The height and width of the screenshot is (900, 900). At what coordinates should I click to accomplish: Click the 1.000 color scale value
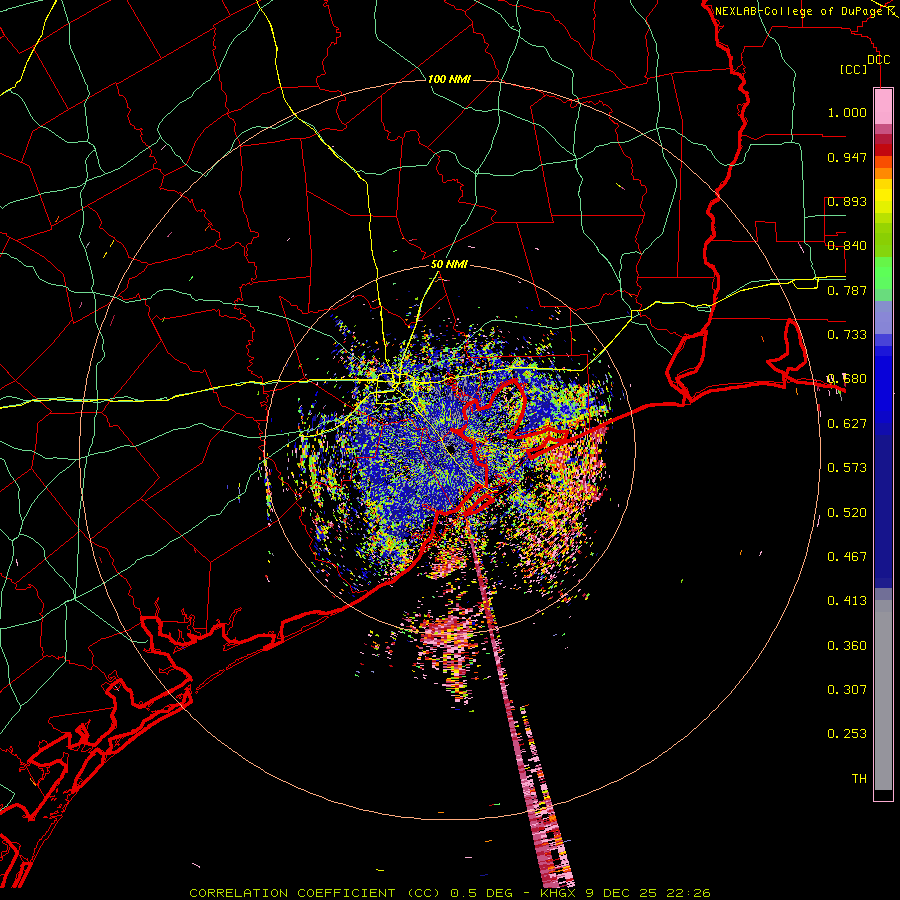coord(847,112)
